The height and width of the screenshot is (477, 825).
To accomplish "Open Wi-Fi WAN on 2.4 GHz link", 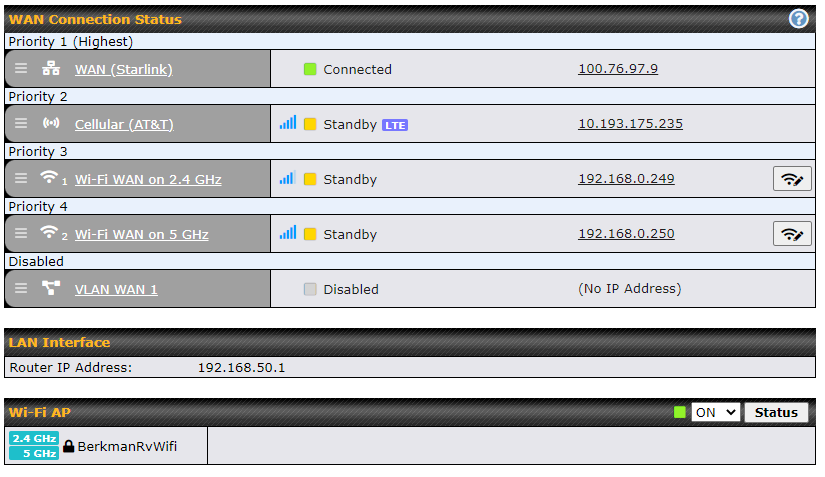I will 148,179.
